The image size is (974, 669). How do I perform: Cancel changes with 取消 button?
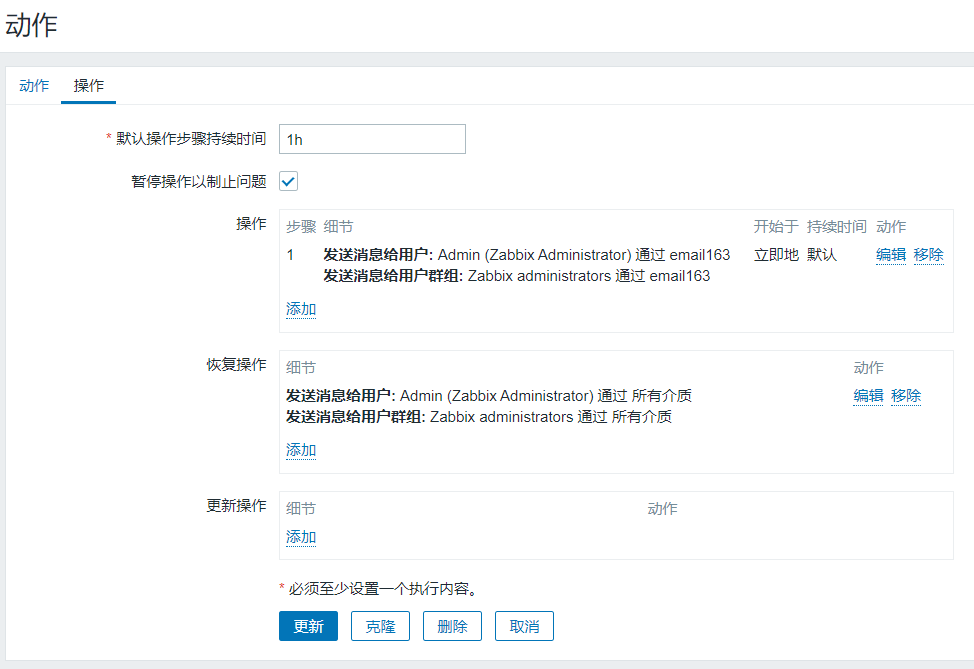click(524, 626)
